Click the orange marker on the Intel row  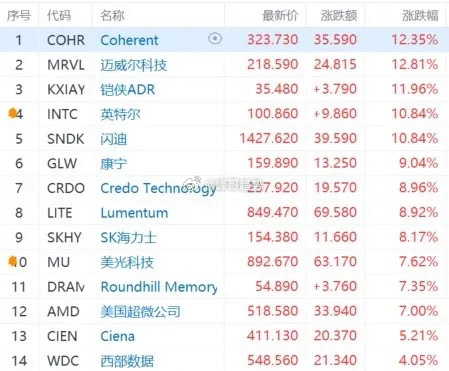point(12,113)
